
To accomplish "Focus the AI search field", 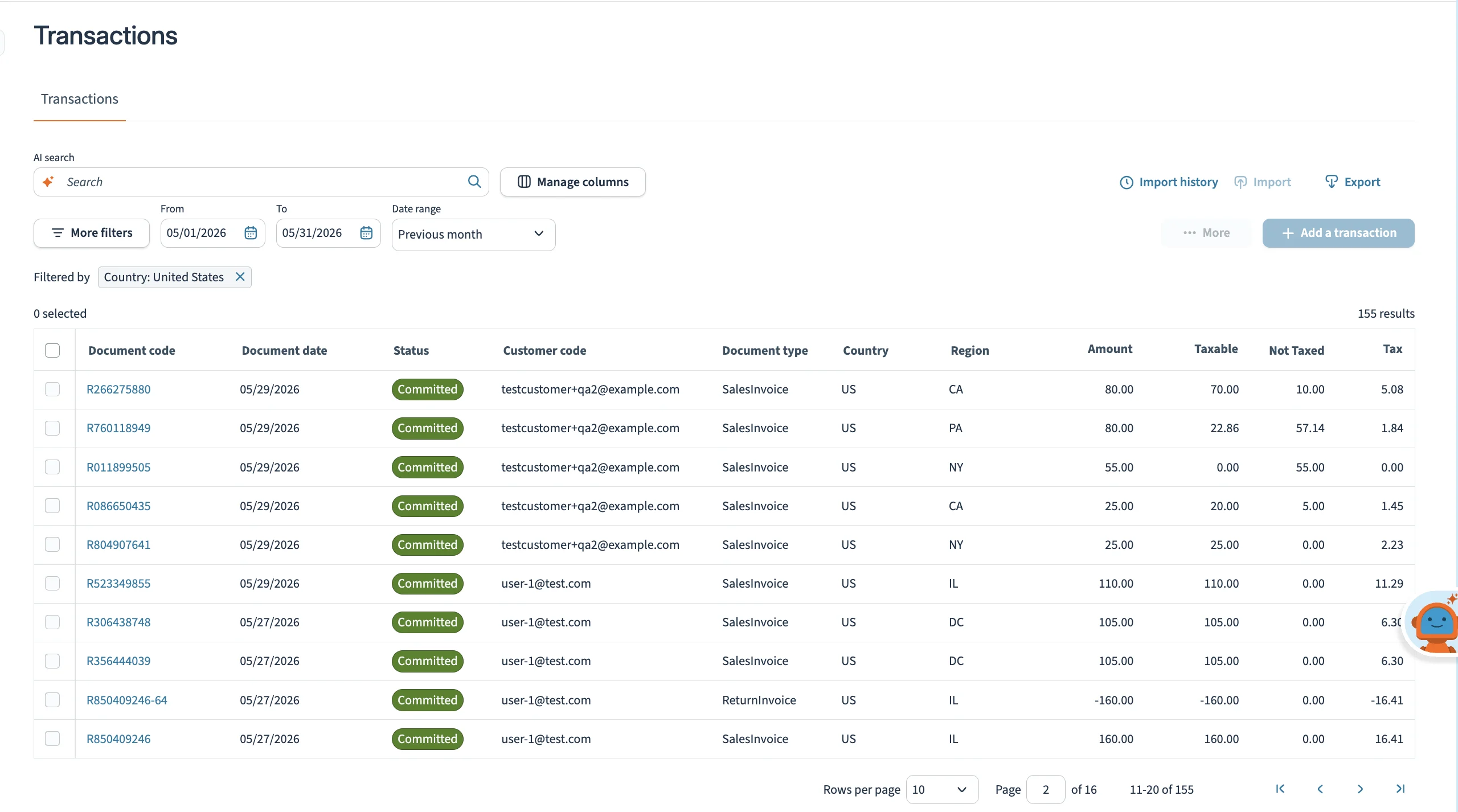I will pos(261,182).
